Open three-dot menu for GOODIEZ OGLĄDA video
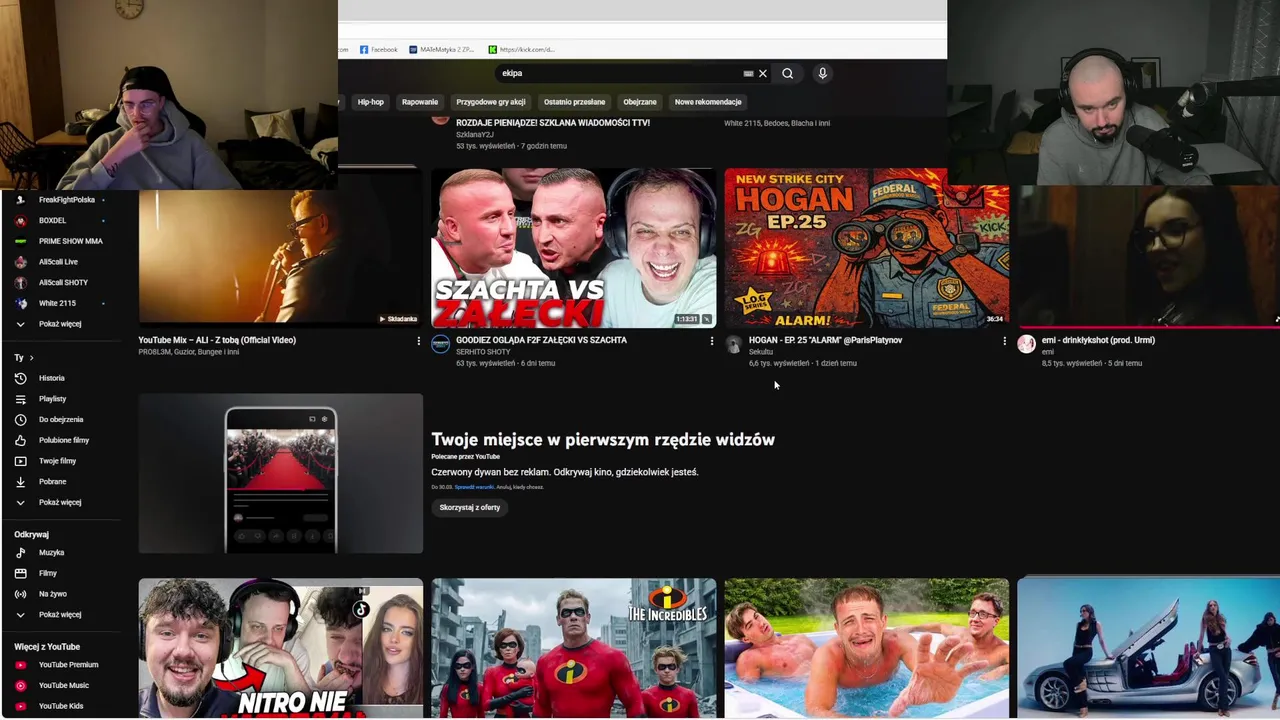The image size is (1280, 720). (711, 341)
